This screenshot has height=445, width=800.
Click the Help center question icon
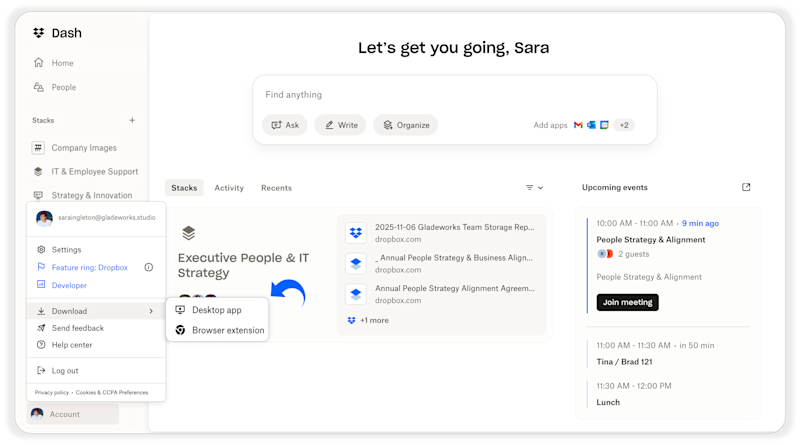tap(41, 345)
